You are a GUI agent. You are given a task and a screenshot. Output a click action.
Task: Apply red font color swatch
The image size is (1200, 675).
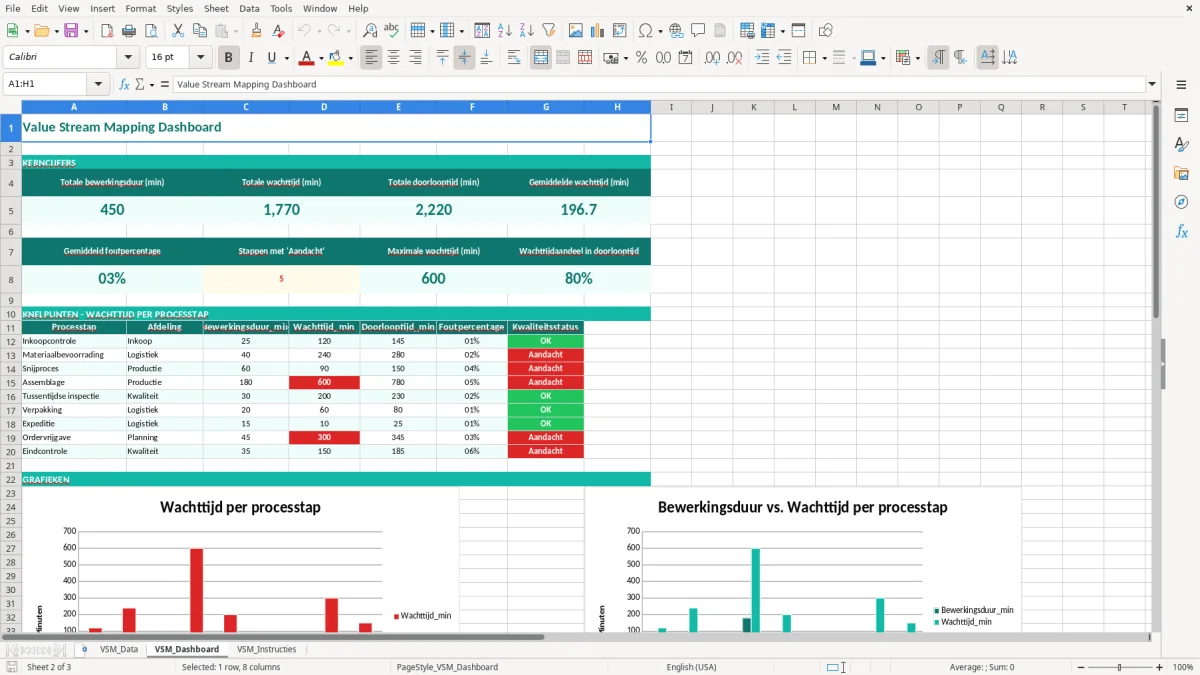tap(307, 58)
